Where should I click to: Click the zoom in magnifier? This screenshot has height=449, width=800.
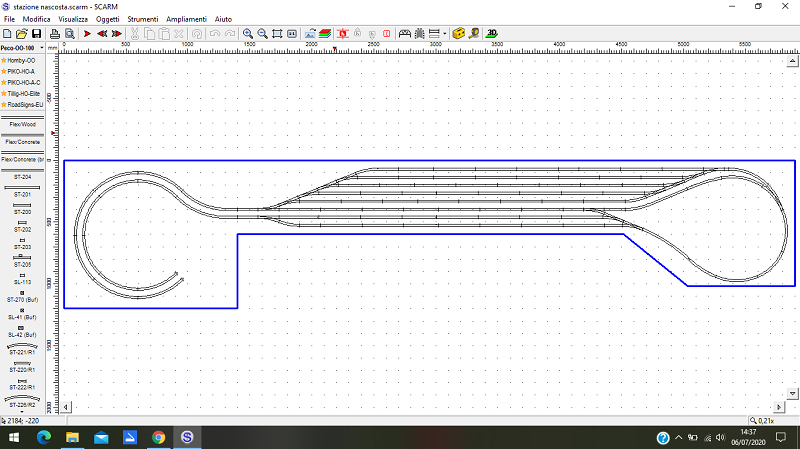tap(248, 33)
